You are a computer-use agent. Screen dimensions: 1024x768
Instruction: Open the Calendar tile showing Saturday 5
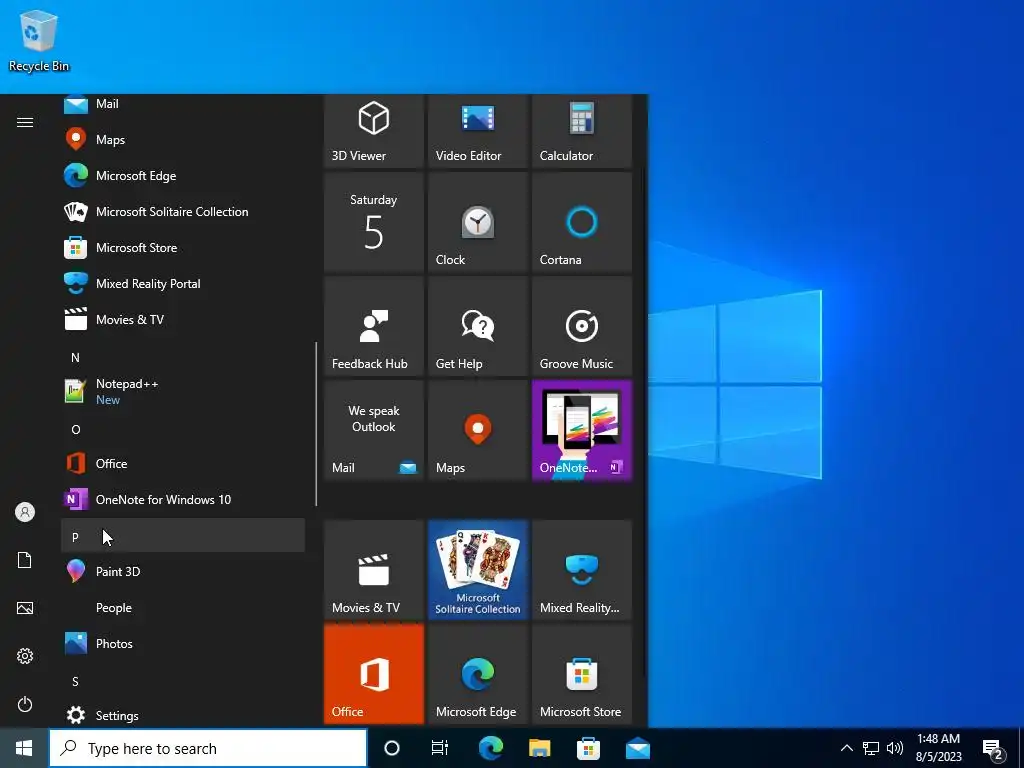click(374, 222)
